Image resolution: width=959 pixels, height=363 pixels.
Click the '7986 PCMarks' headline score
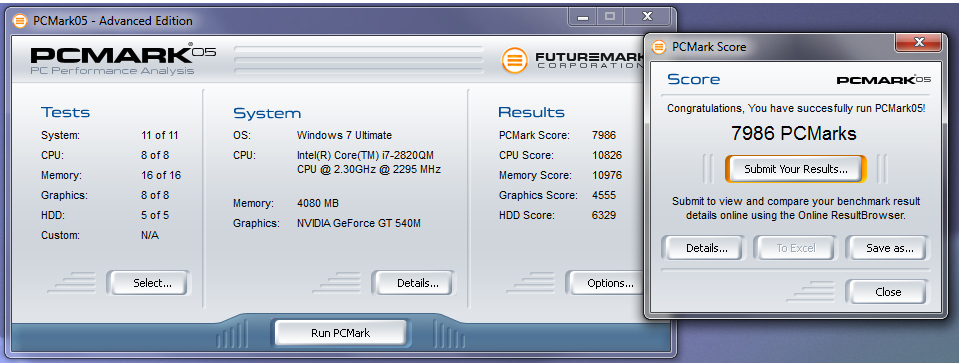coord(794,133)
